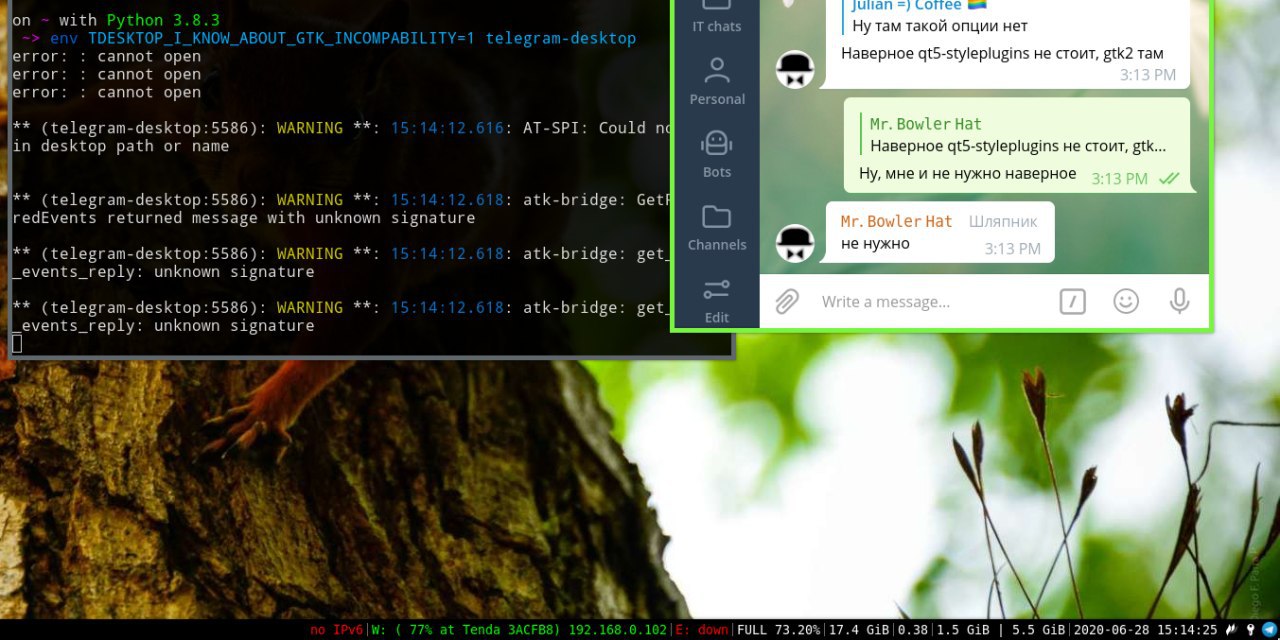The height and width of the screenshot is (640, 1280).
Task: Click the terminal line 'redEvents returned message with unknown signature'
Action: point(244,218)
